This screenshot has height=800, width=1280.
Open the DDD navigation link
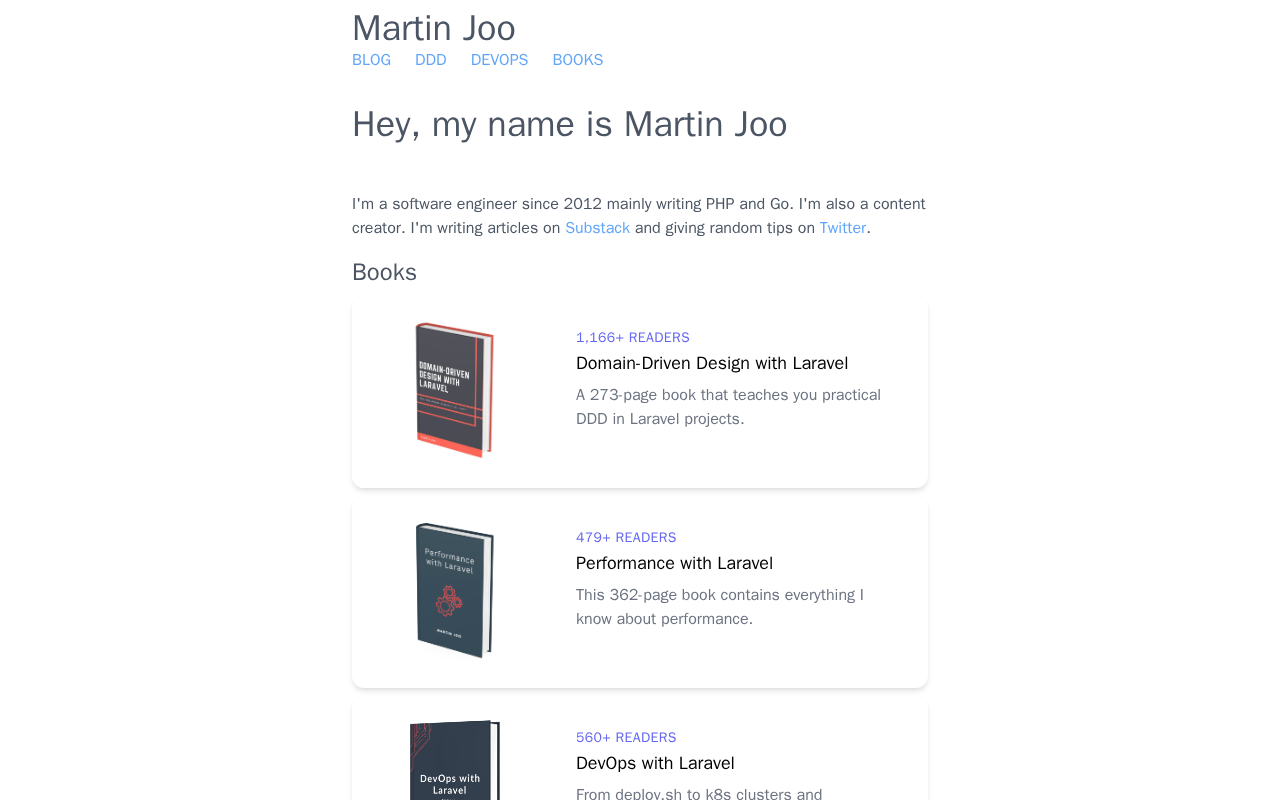(430, 60)
